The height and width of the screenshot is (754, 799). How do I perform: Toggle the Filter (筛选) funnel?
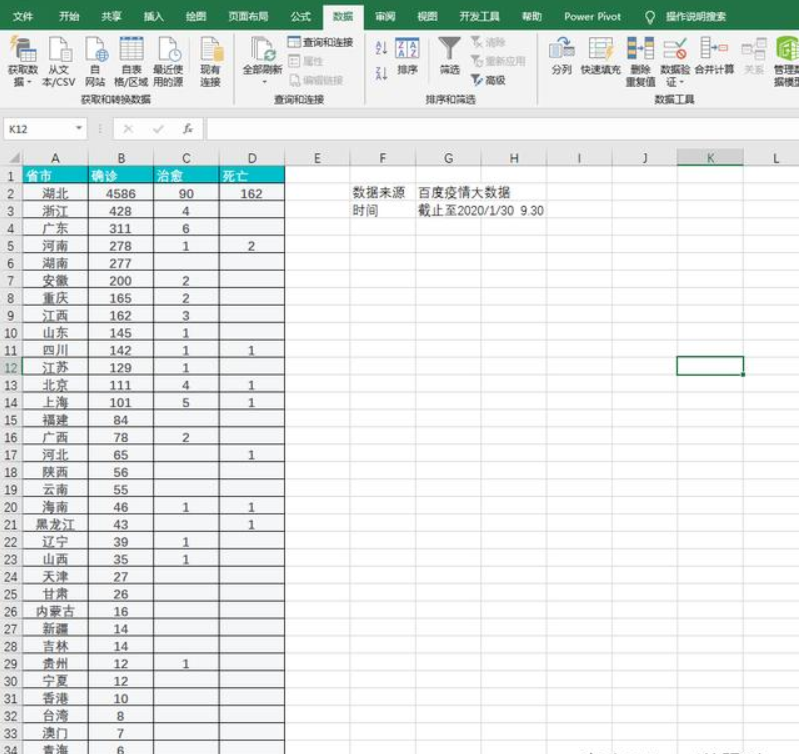point(449,57)
